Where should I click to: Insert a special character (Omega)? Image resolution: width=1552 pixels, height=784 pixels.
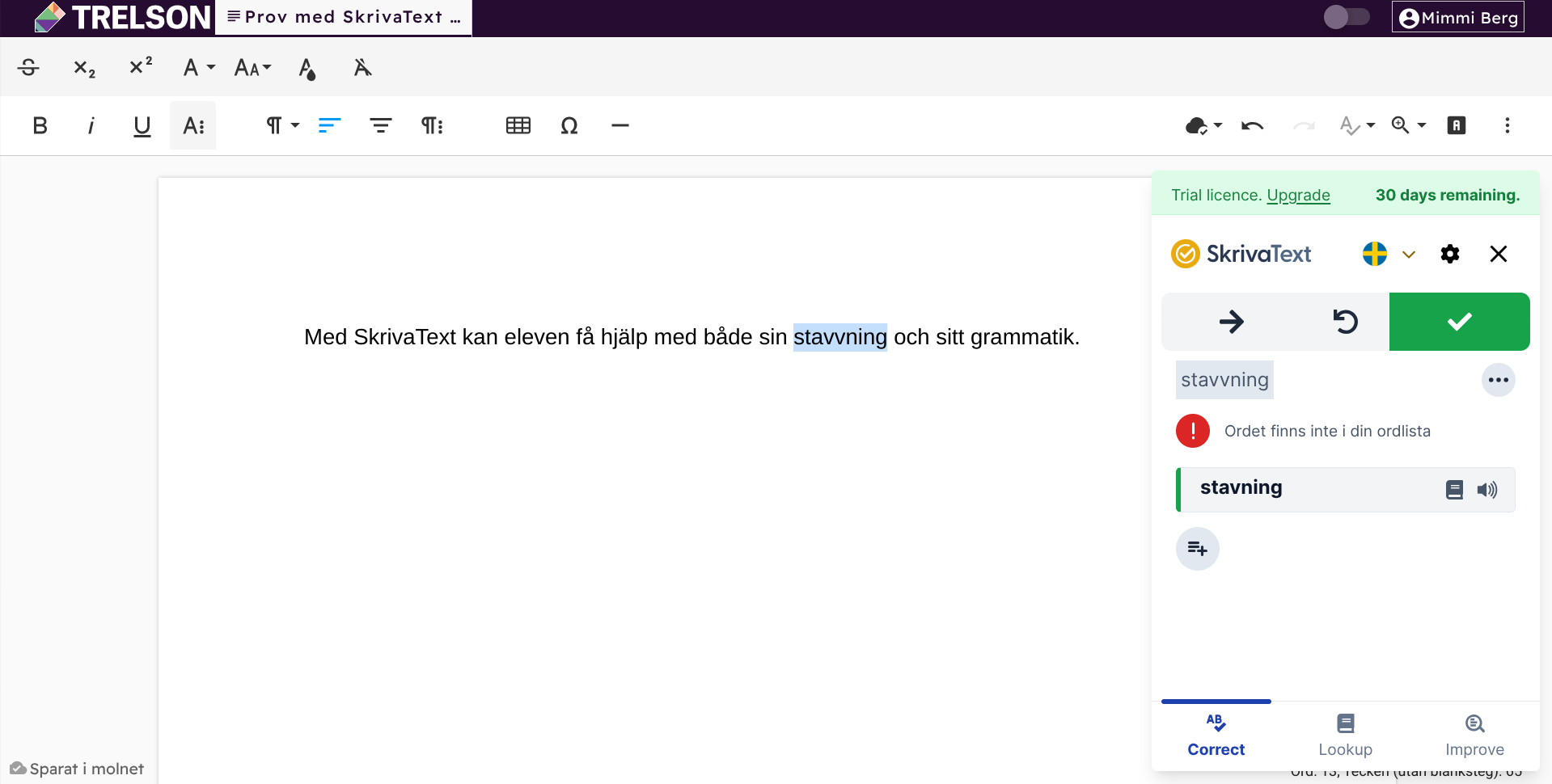(x=569, y=125)
